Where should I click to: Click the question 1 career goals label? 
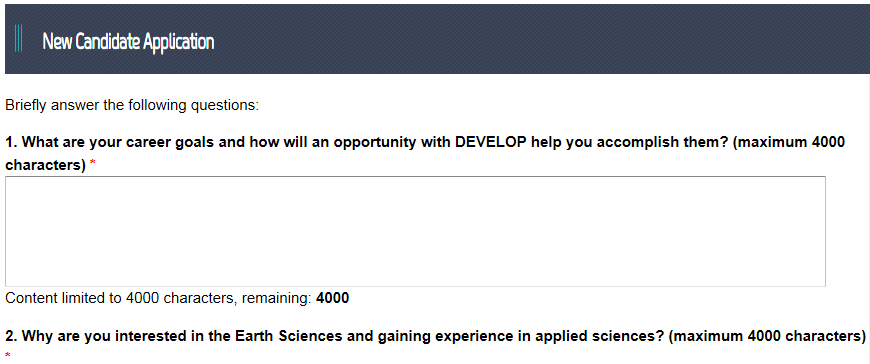[425, 153]
